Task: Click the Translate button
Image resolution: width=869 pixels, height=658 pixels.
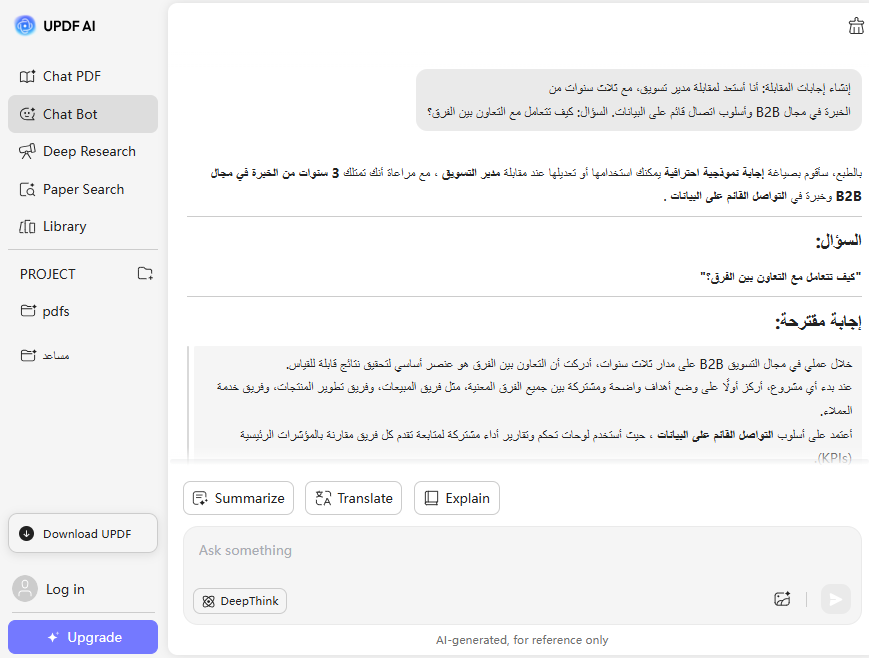Action: [x=354, y=498]
